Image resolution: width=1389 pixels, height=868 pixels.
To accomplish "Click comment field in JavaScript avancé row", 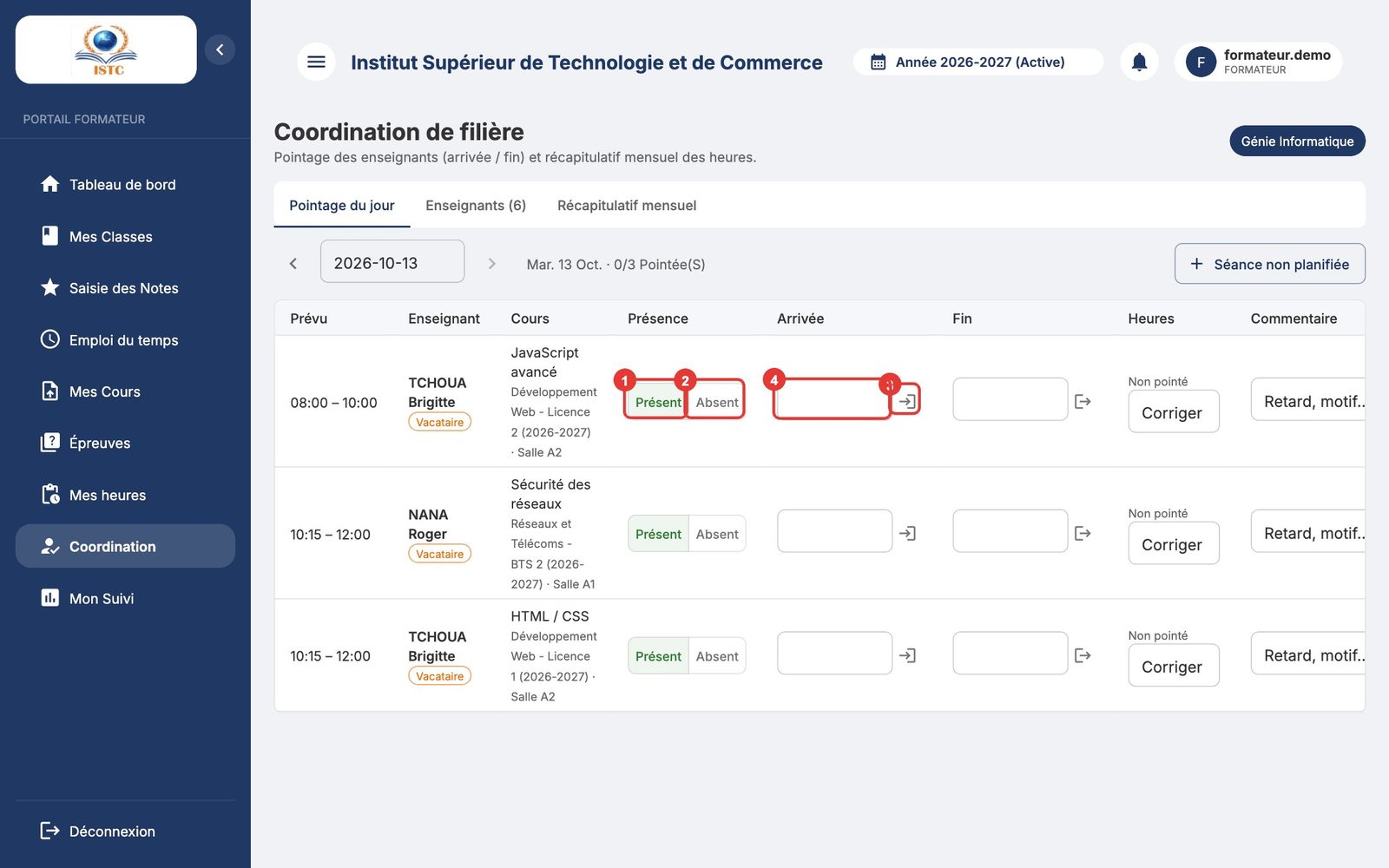I will 1307,399.
